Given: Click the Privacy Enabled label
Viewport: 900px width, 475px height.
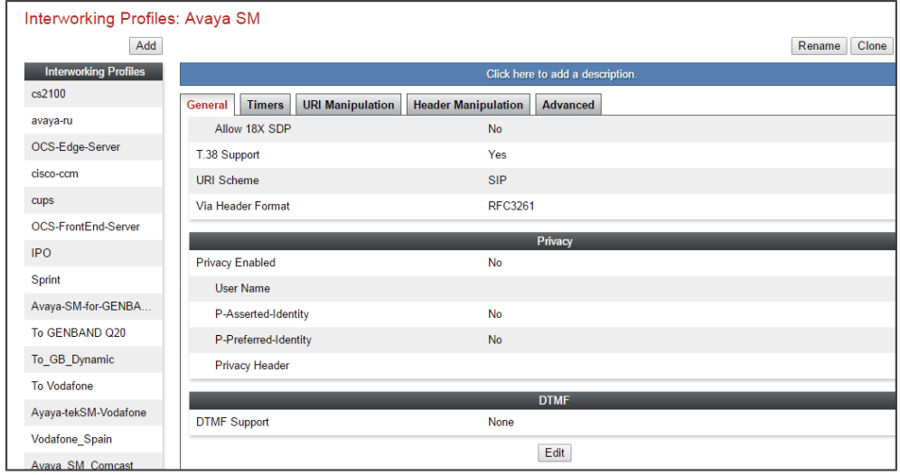Looking at the screenshot, I should click(235, 263).
